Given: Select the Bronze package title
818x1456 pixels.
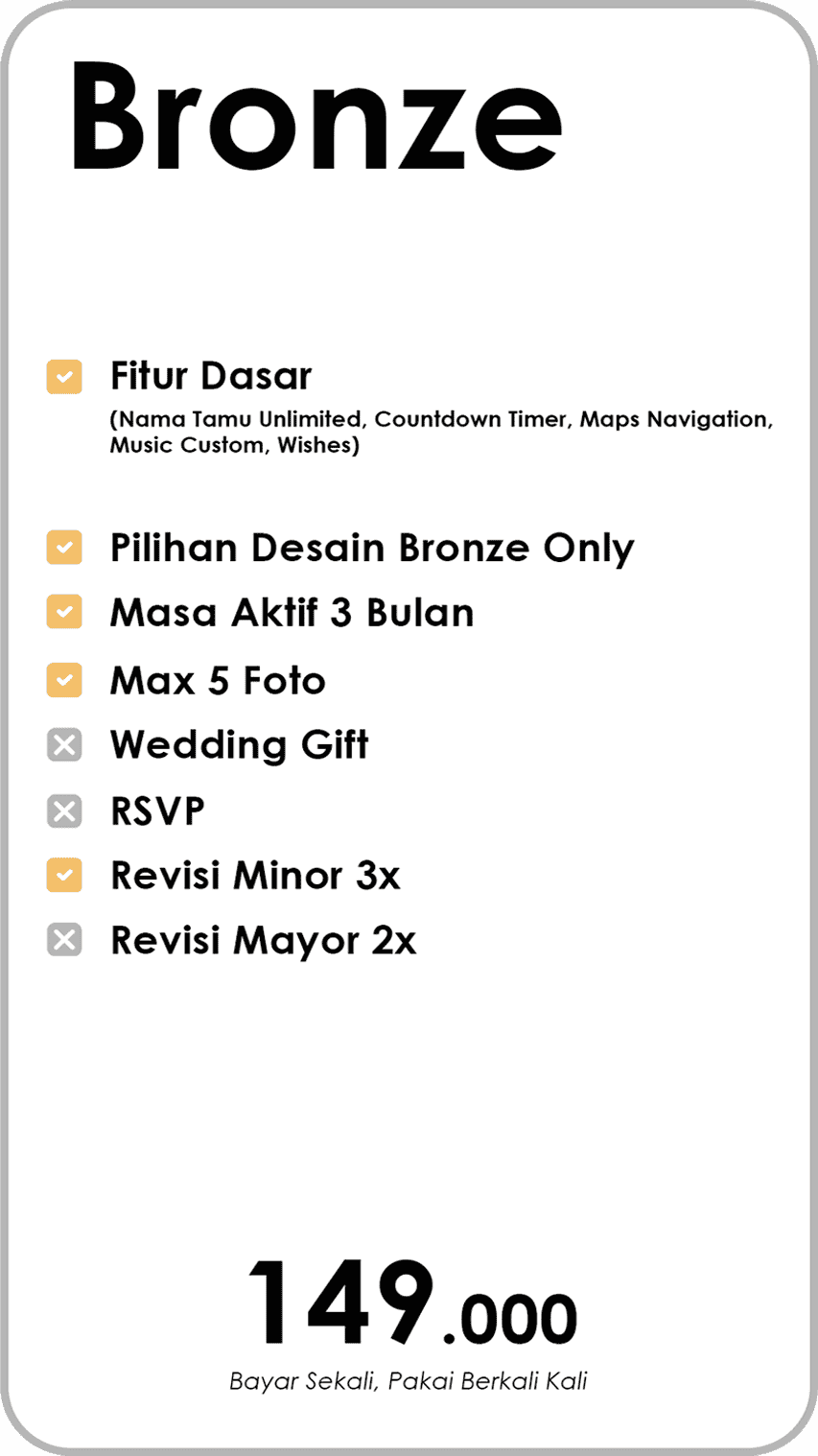Looking at the screenshot, I should 316,116.
